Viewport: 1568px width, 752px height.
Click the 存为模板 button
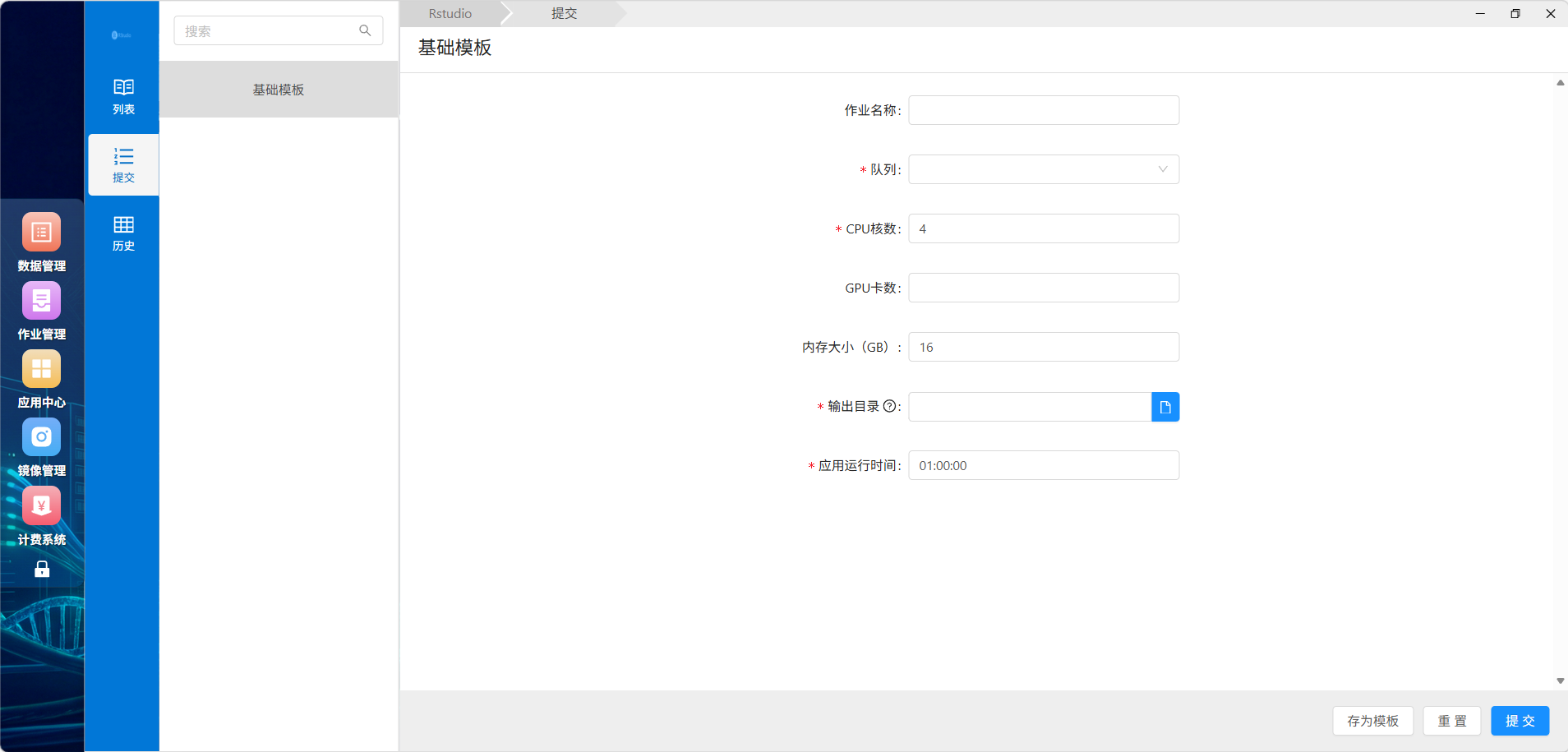tap(1372, 721)
